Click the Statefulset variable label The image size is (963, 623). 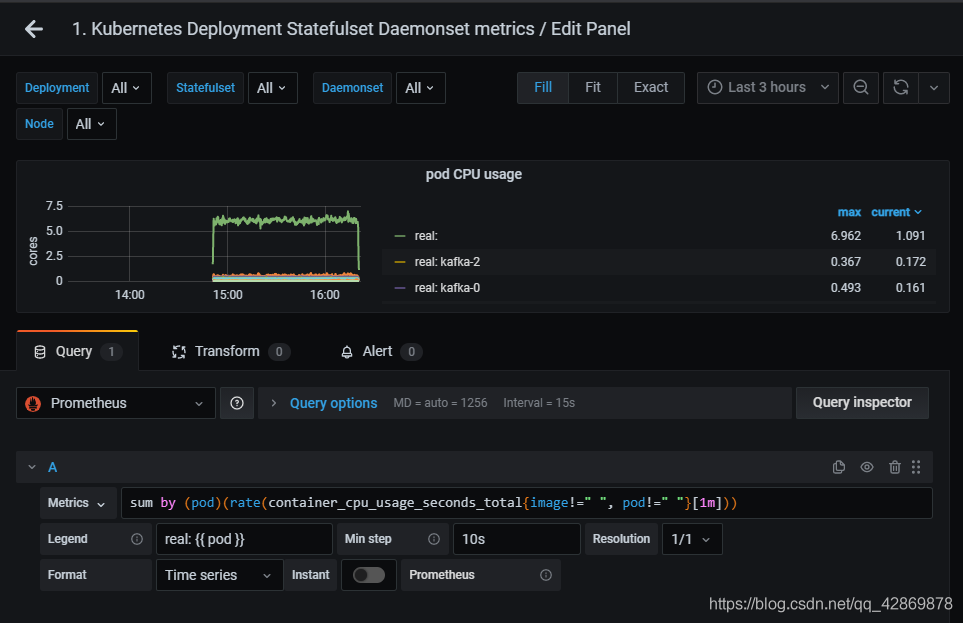(206, 88)
